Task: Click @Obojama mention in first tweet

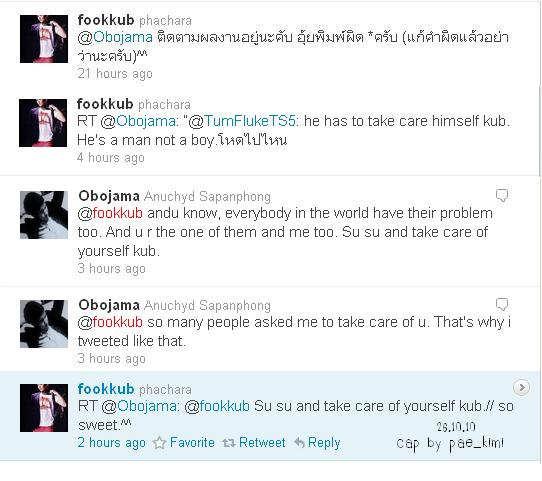Action: coord(115,37)
